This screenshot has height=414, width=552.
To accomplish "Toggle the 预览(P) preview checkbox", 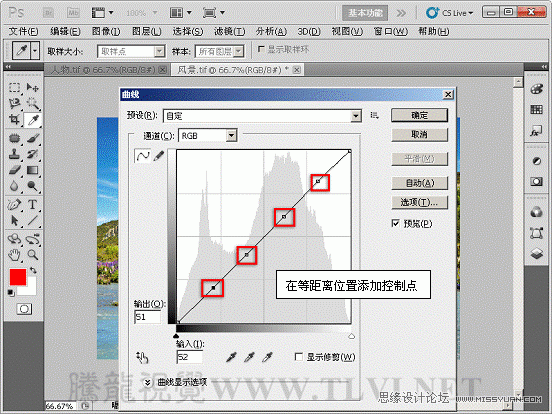I will pyautogui.click(x=395, y=223).
